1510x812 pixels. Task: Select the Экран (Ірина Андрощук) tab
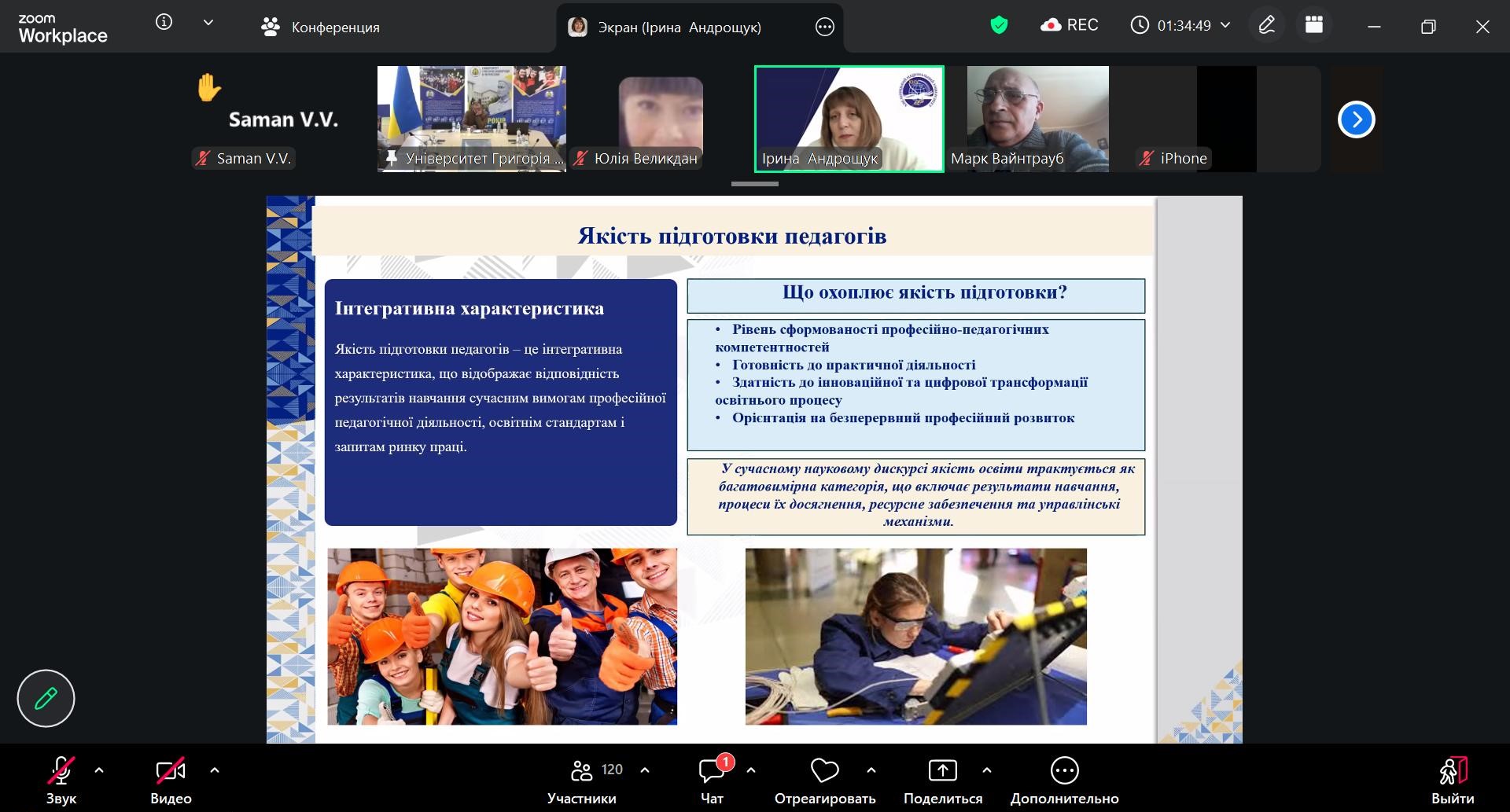[679, 28]
